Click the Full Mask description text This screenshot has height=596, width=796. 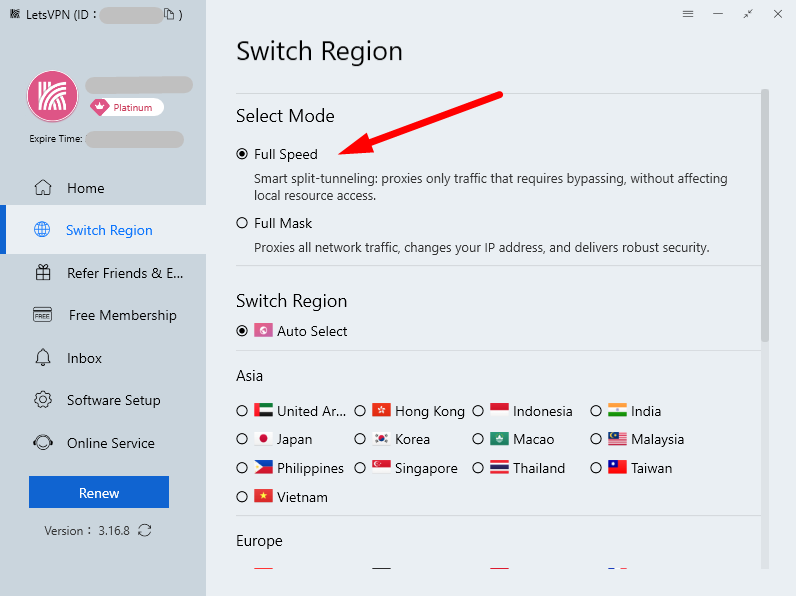[x=481, y=247]
